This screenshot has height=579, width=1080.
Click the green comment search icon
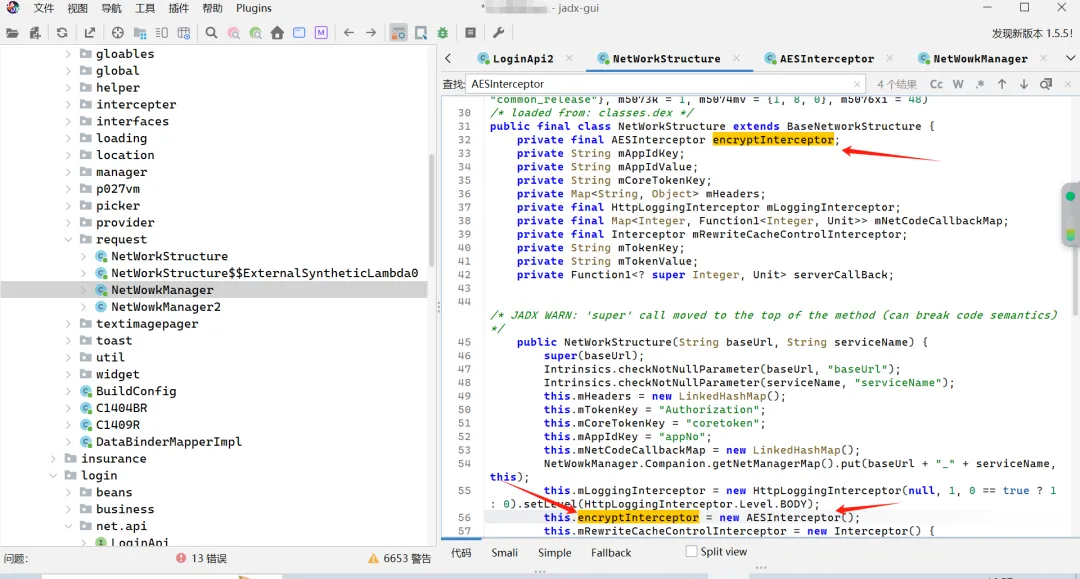256,33
